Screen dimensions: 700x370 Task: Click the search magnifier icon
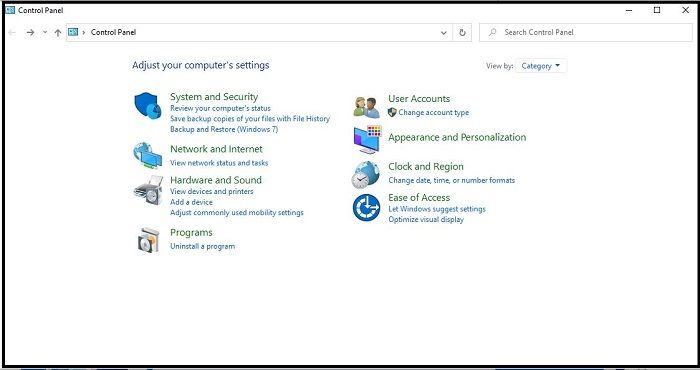492,32
